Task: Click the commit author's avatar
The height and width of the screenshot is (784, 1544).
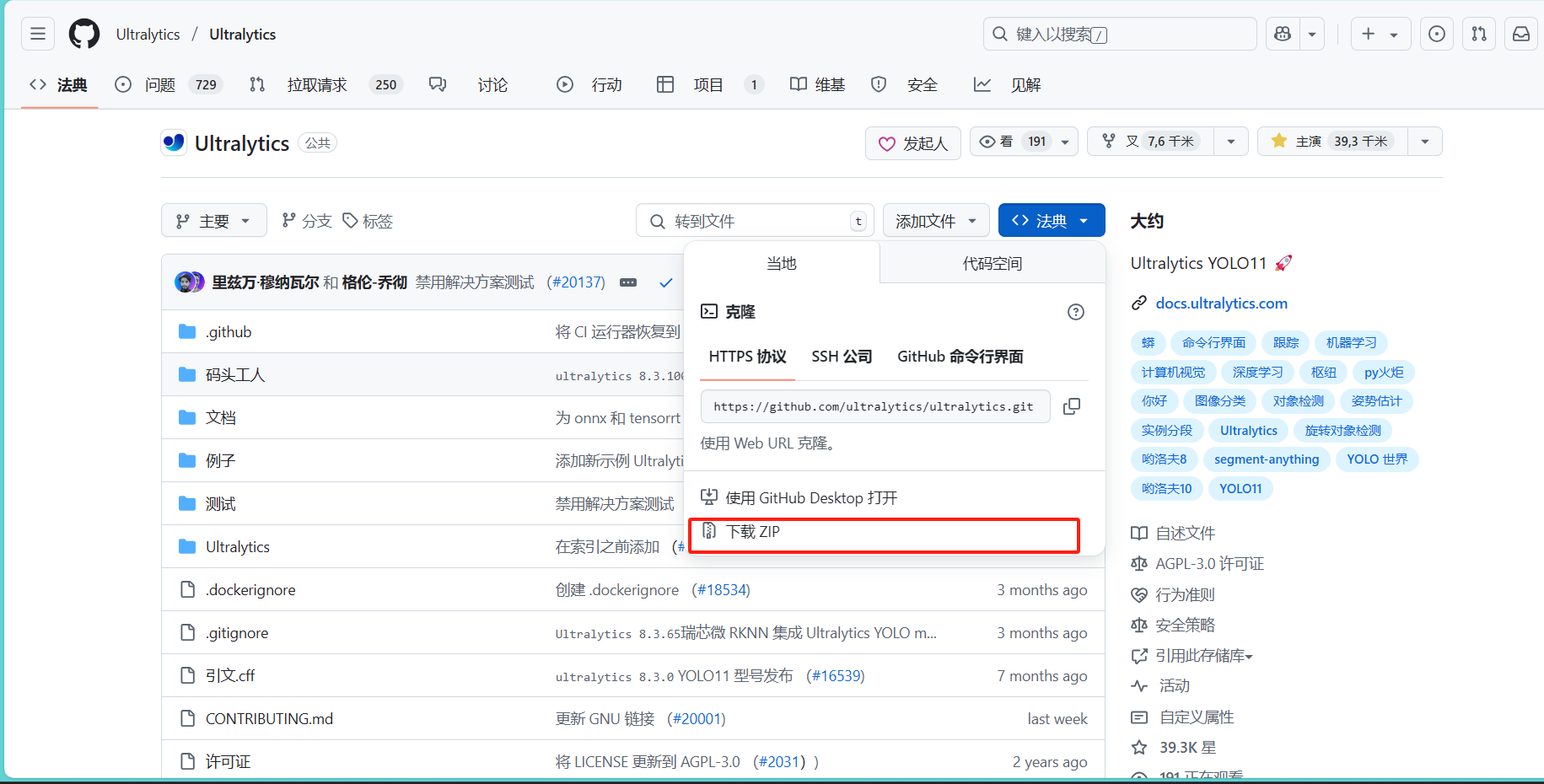Action: (x=189, y=282)
